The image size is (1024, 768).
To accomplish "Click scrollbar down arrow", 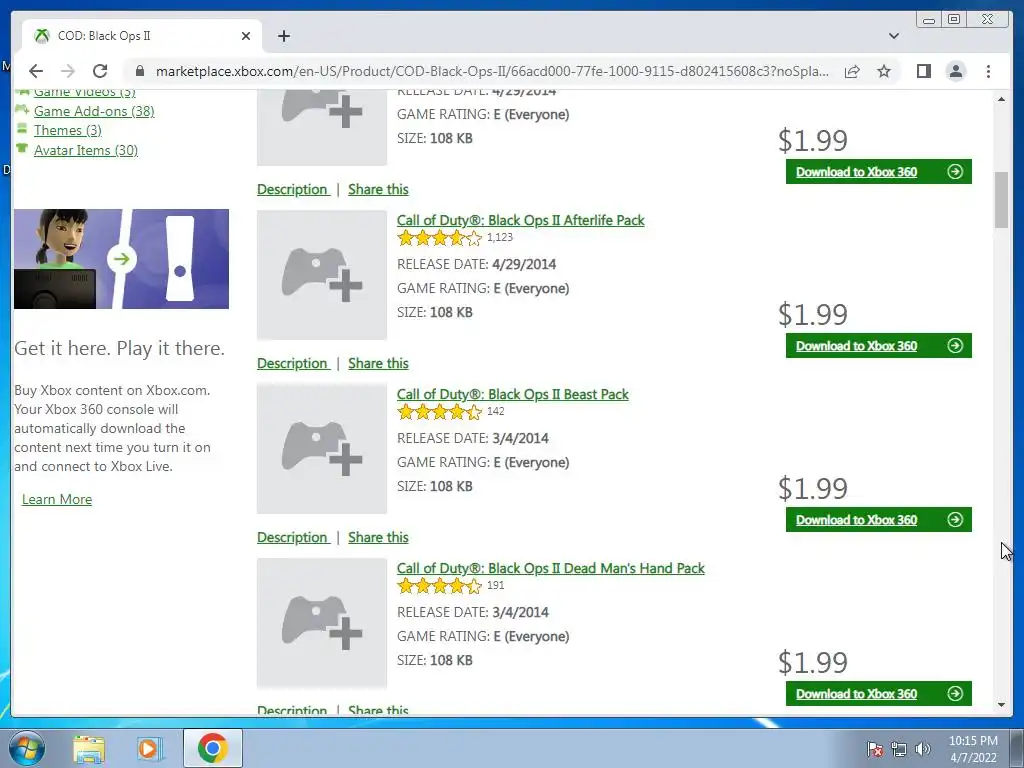I will pos(1001,705).
